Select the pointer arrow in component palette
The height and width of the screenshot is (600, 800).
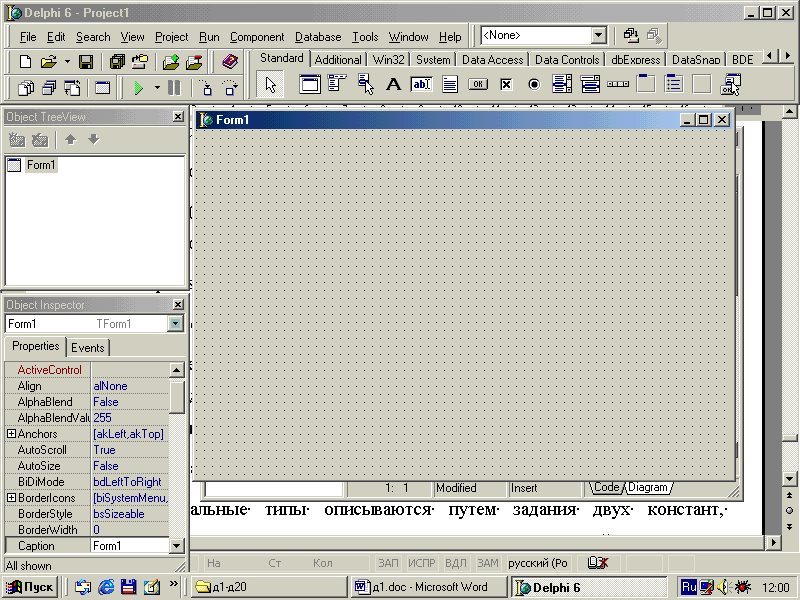pos(270,84)
